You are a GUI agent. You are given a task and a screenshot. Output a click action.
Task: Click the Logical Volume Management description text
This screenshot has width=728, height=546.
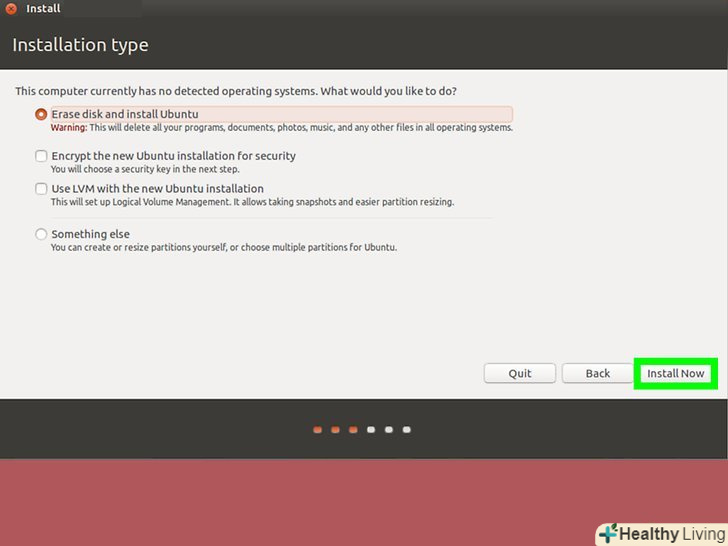[253, 202]
